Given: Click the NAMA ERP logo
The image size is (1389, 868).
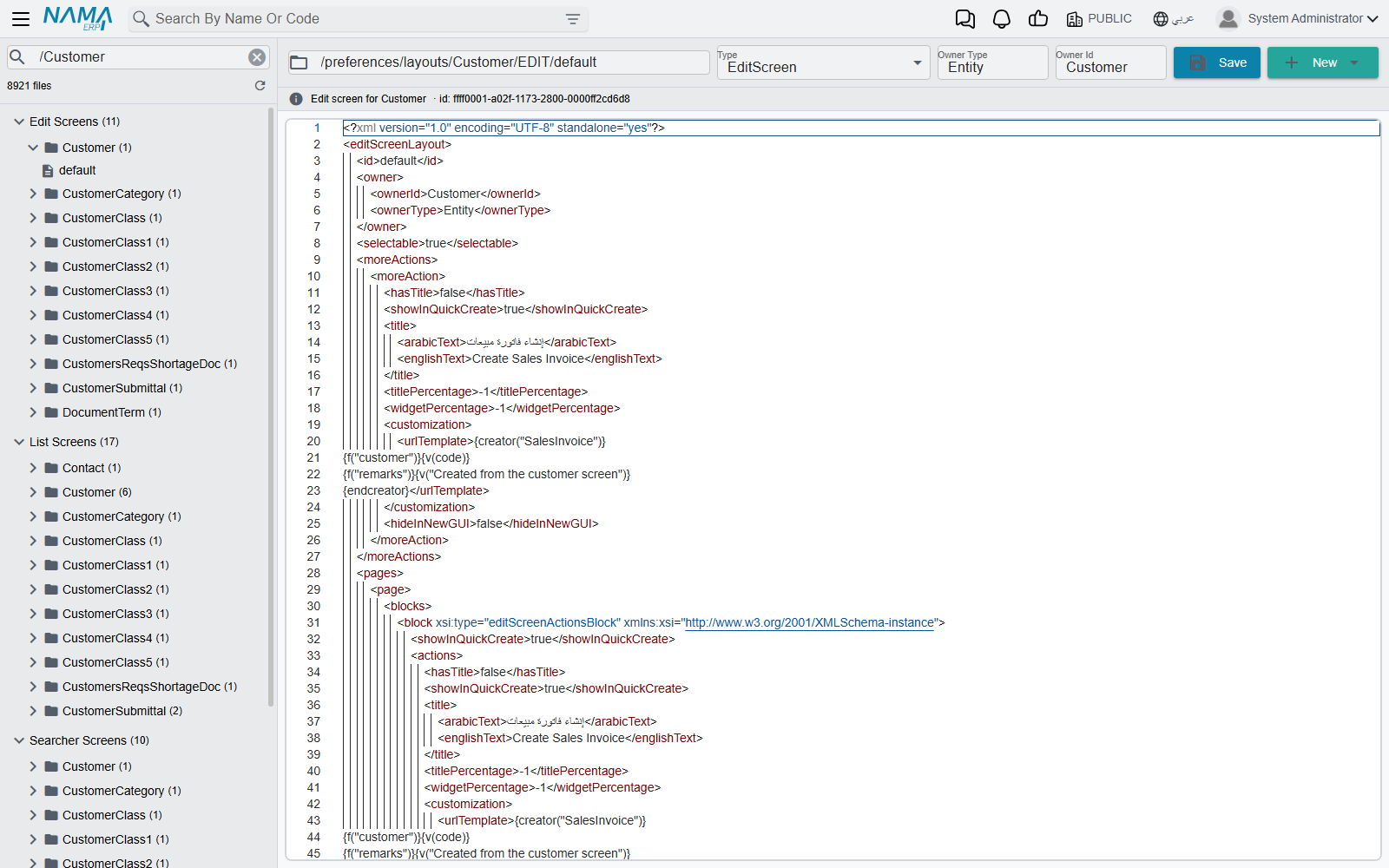Looking at the screenshot, I should pos(77,18).
